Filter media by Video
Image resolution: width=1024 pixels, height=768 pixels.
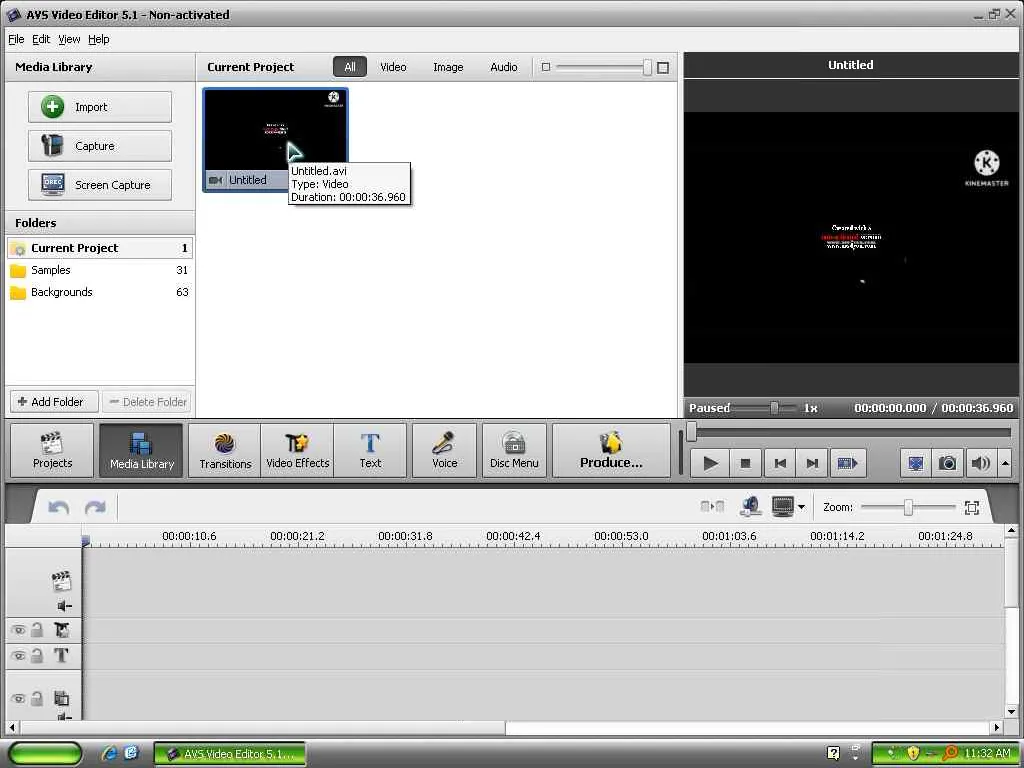tap(393, 67)
